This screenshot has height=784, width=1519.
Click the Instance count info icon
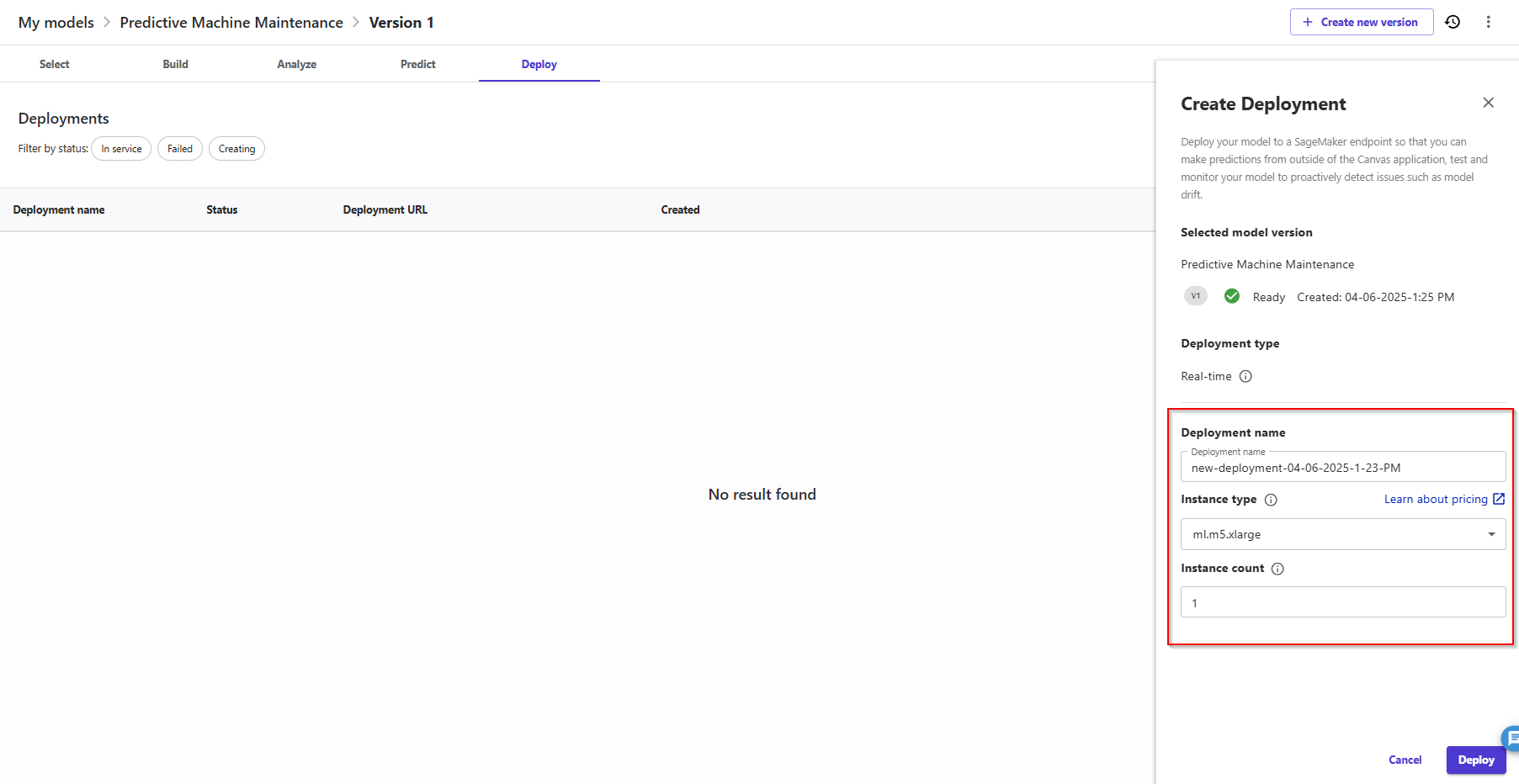point(1277,569)
